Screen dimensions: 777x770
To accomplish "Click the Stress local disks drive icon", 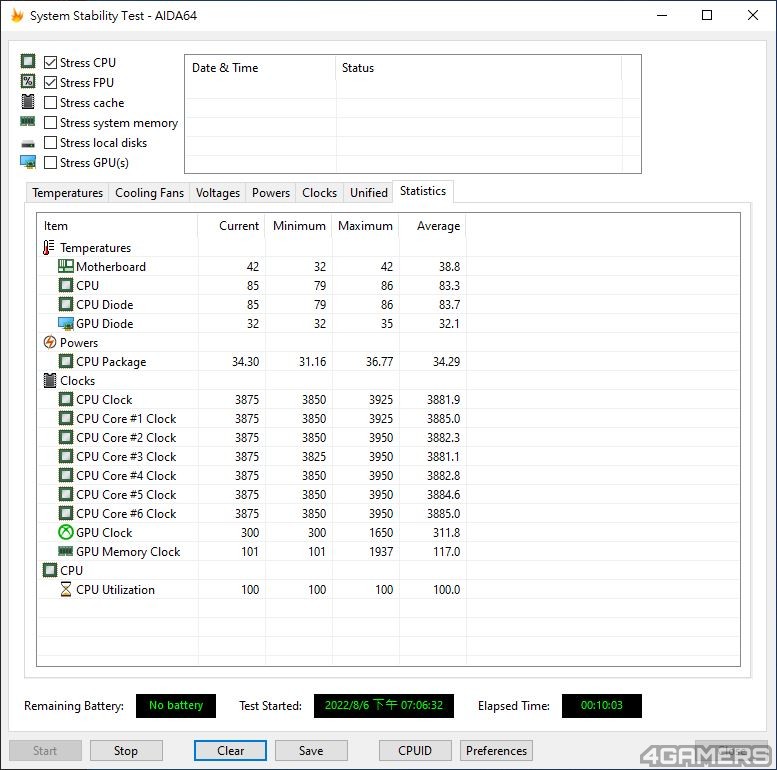I will [x=28, y=144].
